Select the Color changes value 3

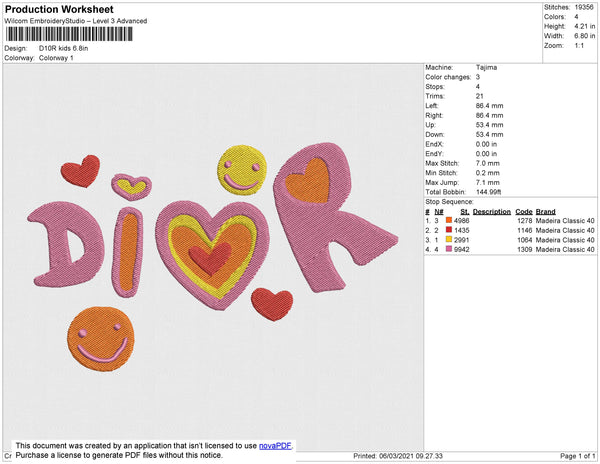478,77
